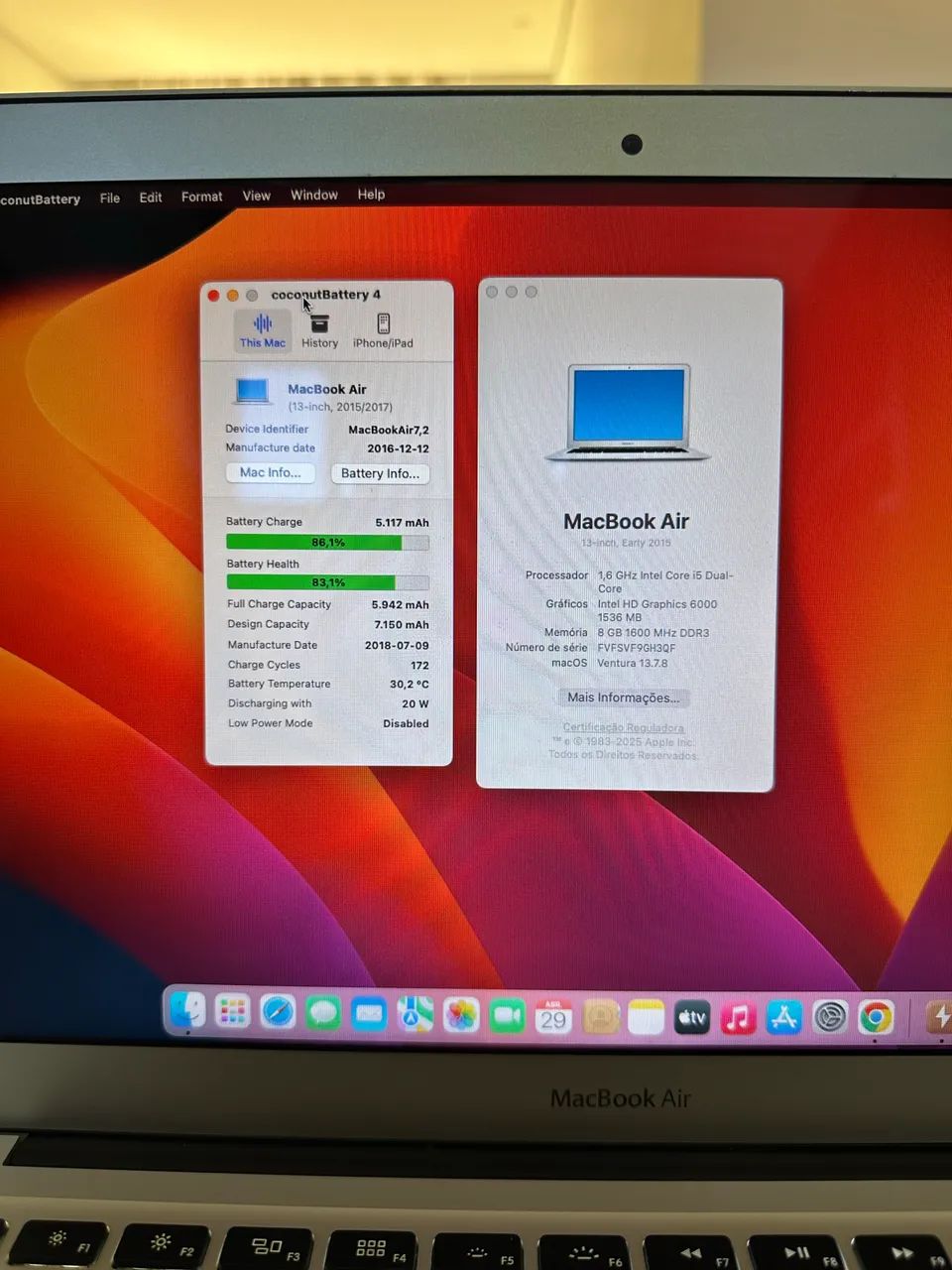
Task: Open the File menu
Action: [110, 198]
